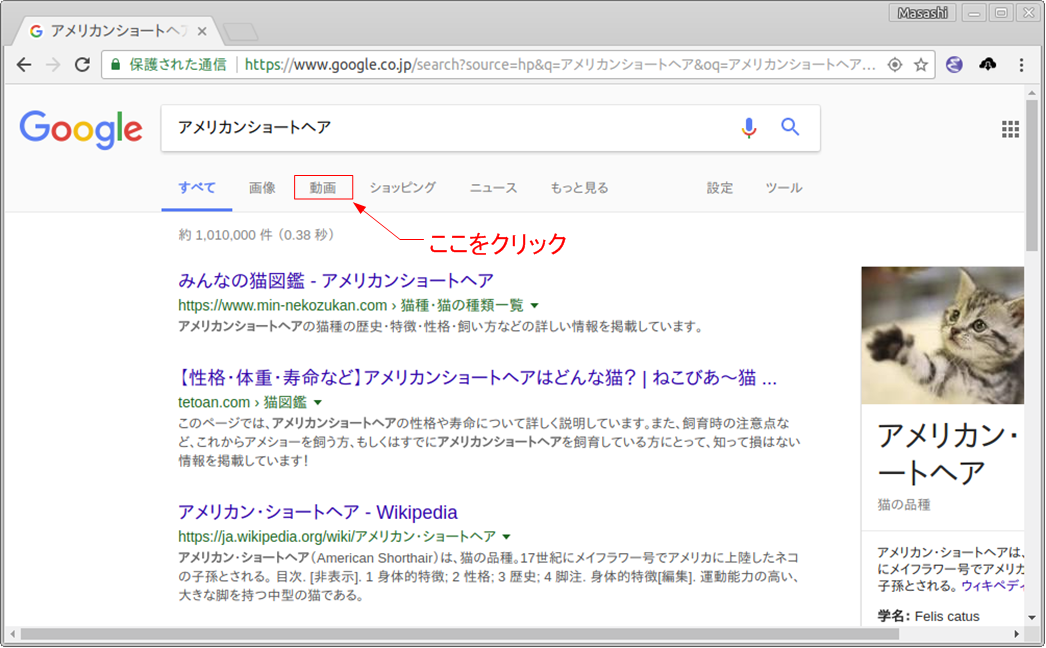The height and width of the screenshot is (648, 1046).
Task: Close the アメリカンショートヘア browser tab
Action: click(x=202, y=31)
